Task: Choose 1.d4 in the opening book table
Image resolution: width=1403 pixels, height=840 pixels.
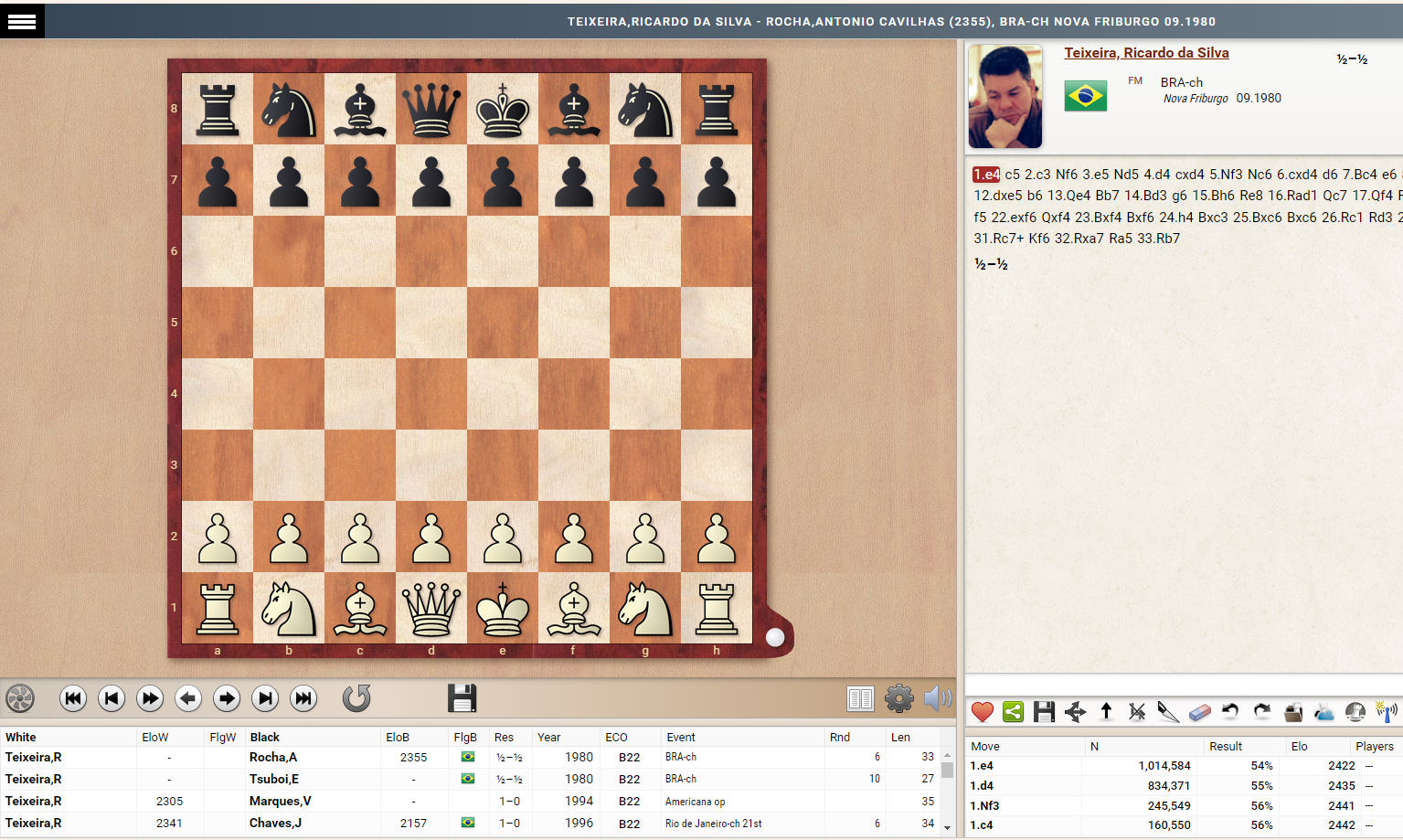Action: pyautogui.click(x=983, y=785)
